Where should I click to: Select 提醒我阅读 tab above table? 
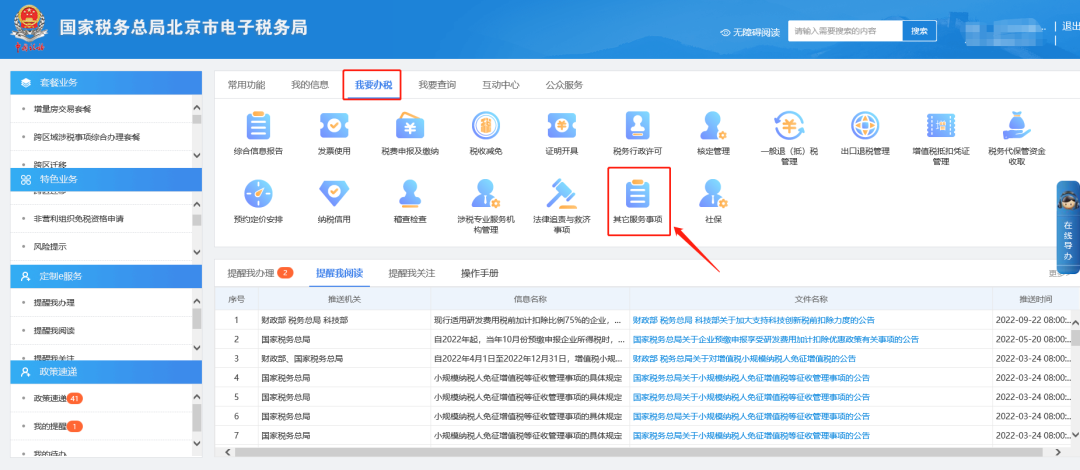(339, 273)
